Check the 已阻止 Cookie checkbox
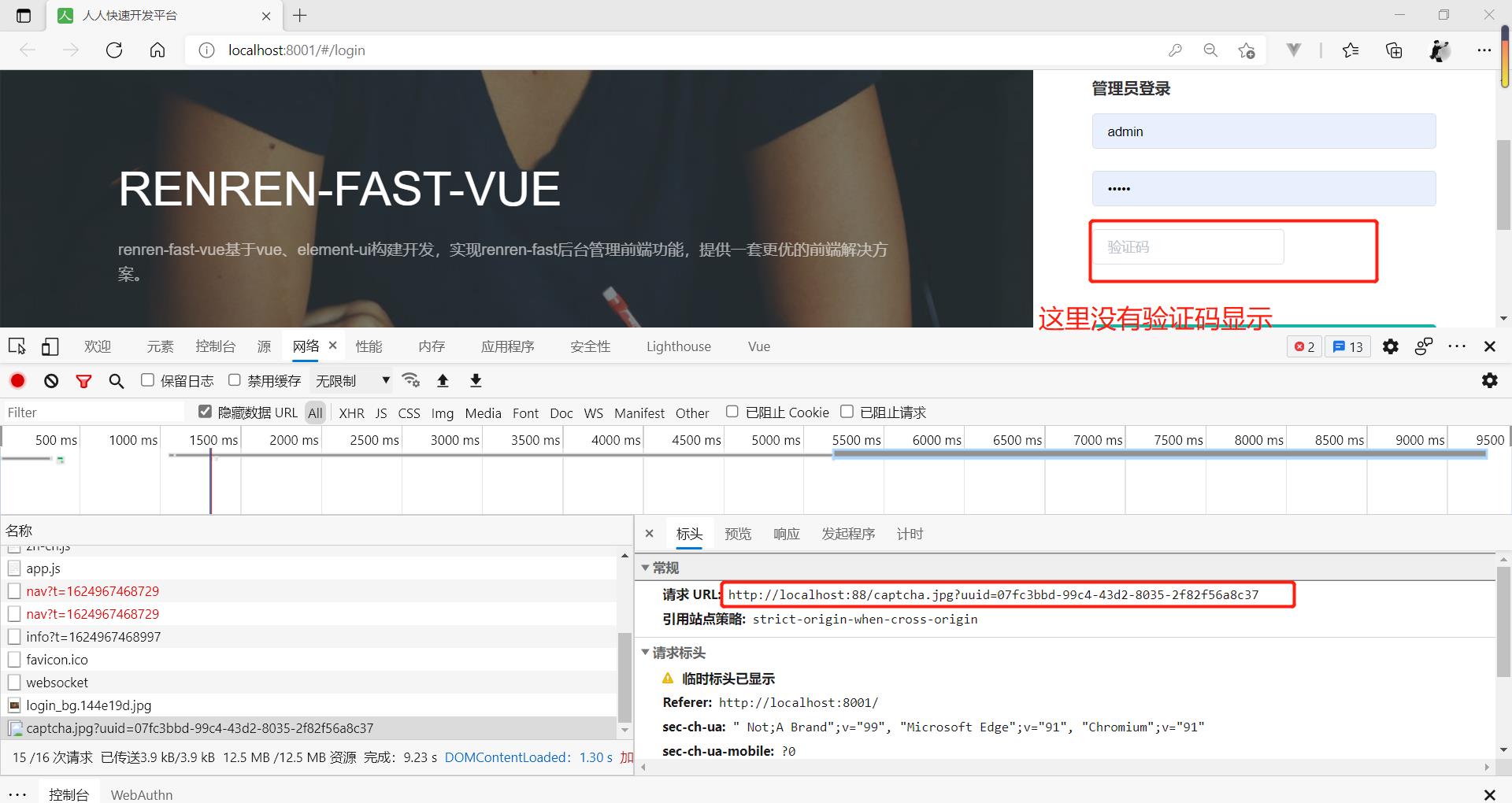The image size is (1512, 803). [732, 412]
